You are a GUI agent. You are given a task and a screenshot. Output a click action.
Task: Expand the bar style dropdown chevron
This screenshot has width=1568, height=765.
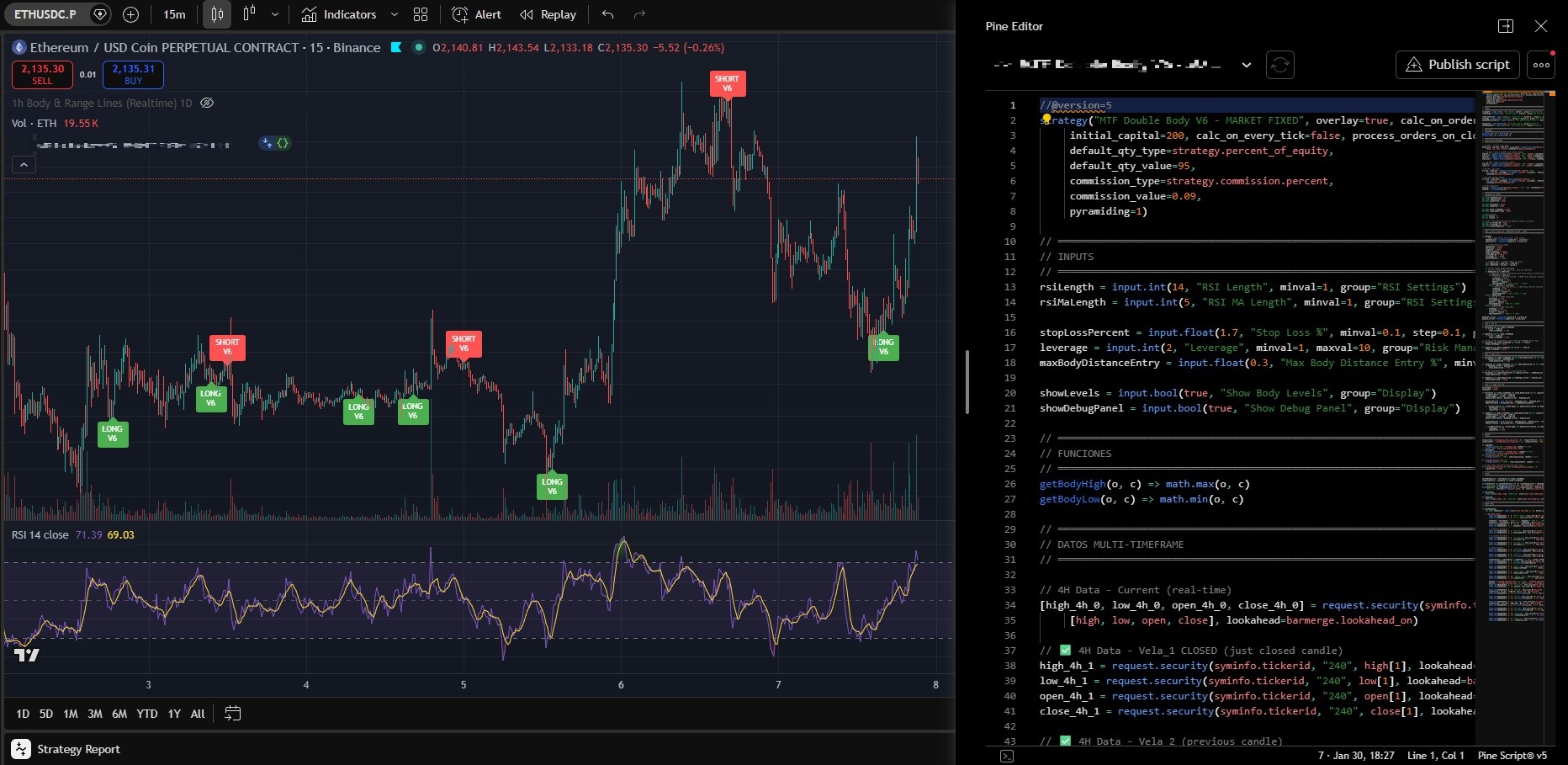click(273, 14)
